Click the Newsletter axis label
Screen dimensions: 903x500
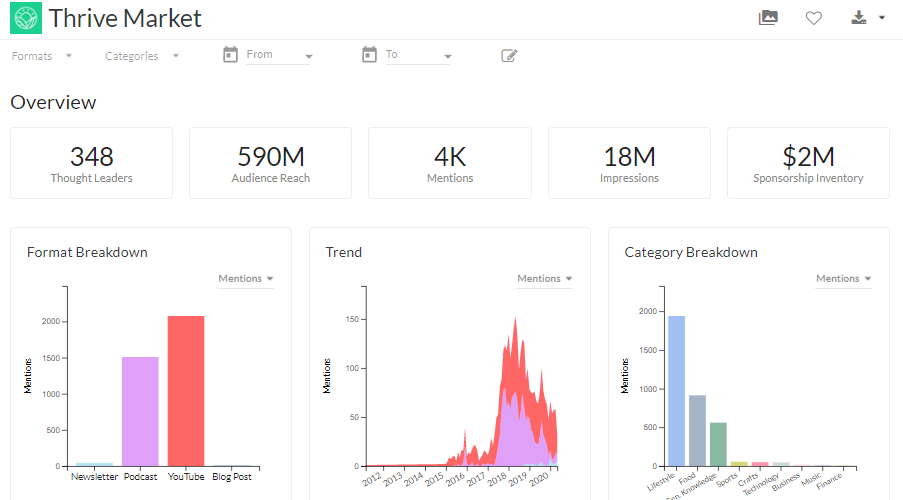pyautogui.click(x=94, y=477)
